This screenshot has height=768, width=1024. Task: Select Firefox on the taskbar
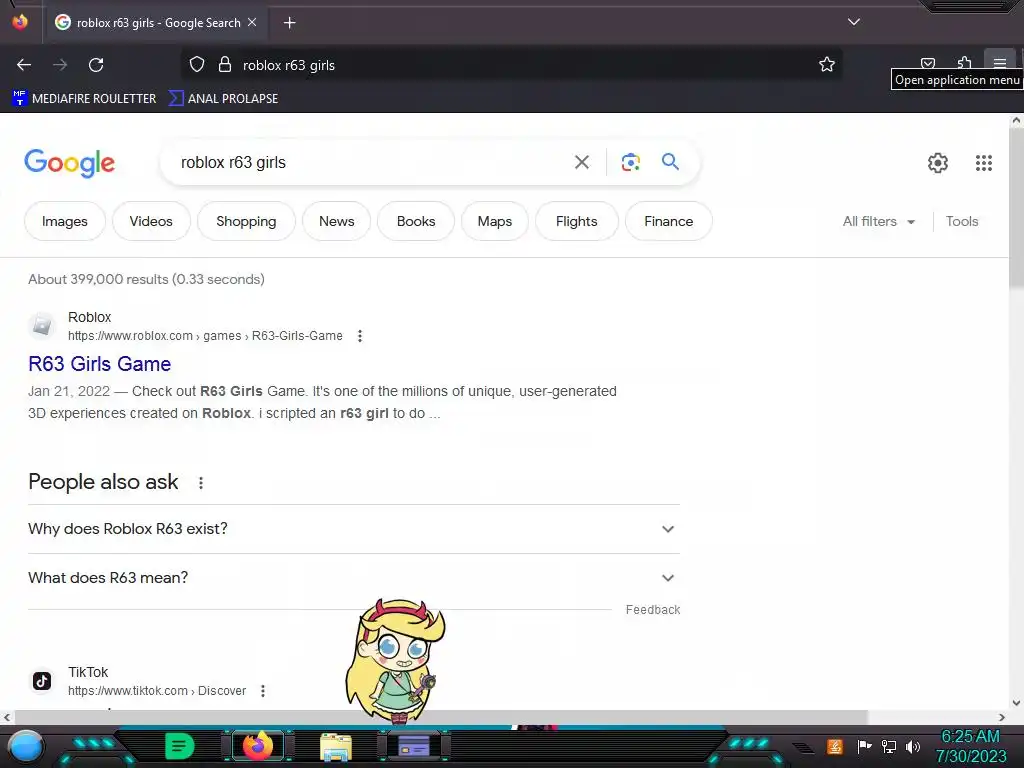258,746
